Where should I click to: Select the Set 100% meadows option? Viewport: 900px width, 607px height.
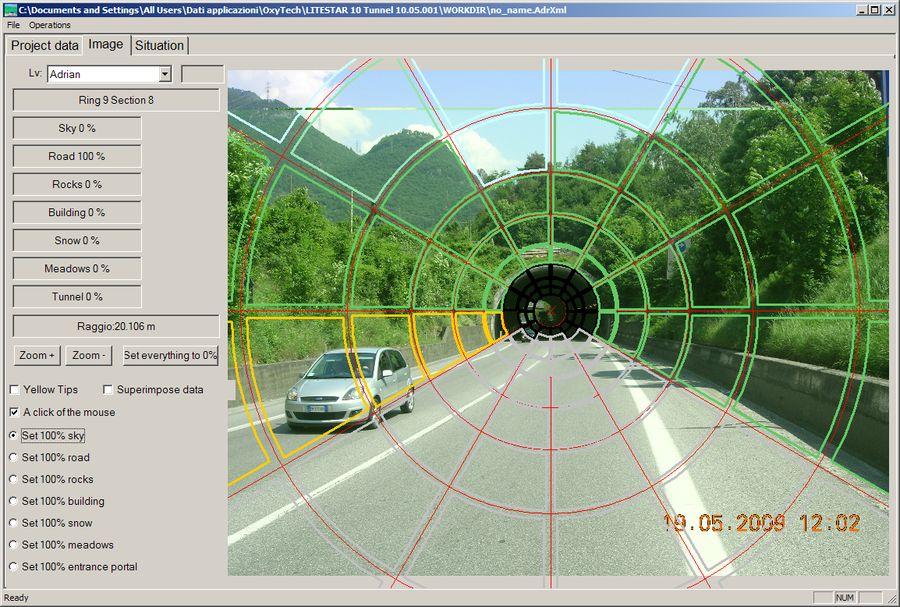(14, 545)
